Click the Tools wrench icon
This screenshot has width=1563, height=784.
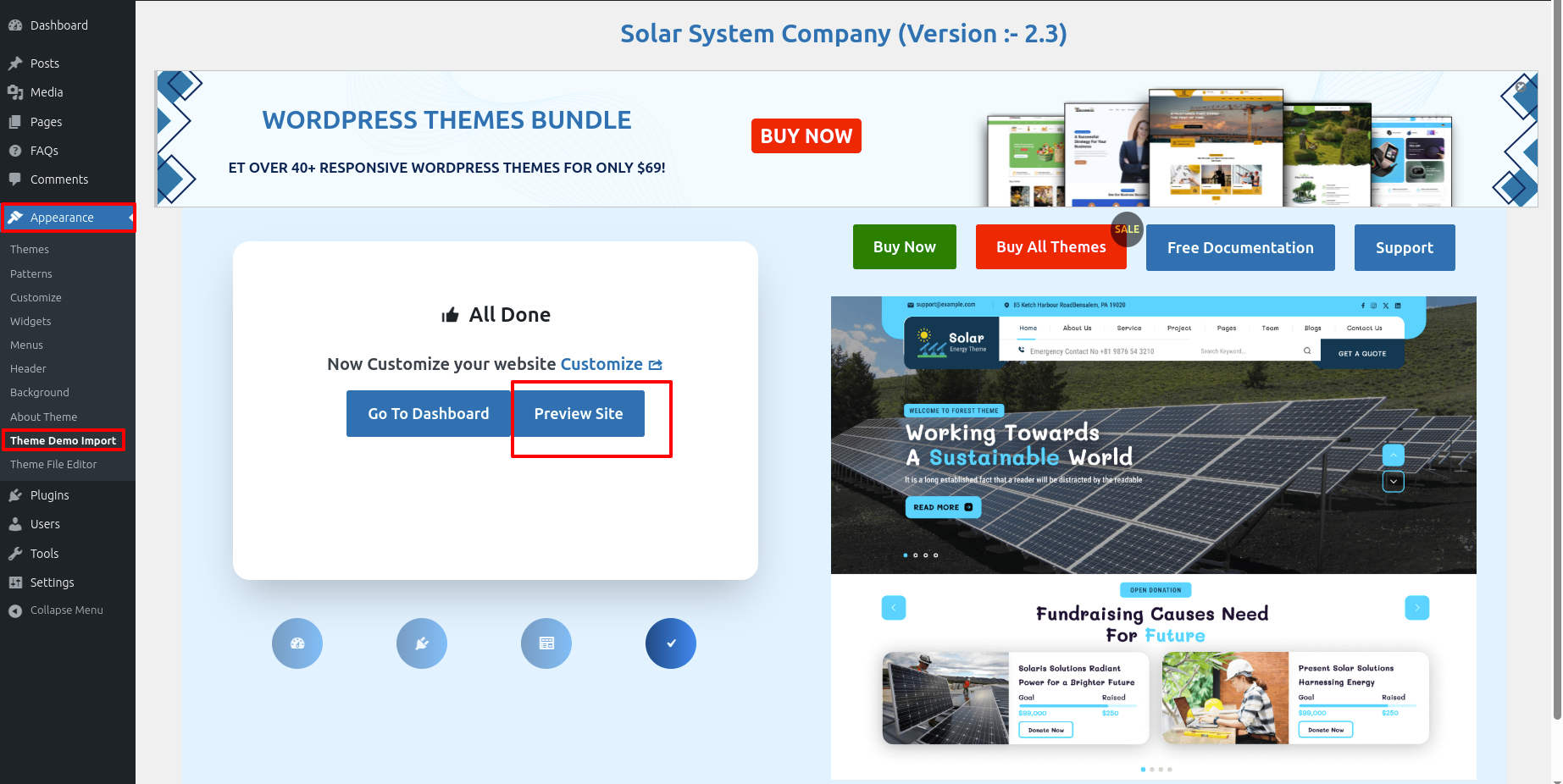pyautogui.click(x=15, y=554)
